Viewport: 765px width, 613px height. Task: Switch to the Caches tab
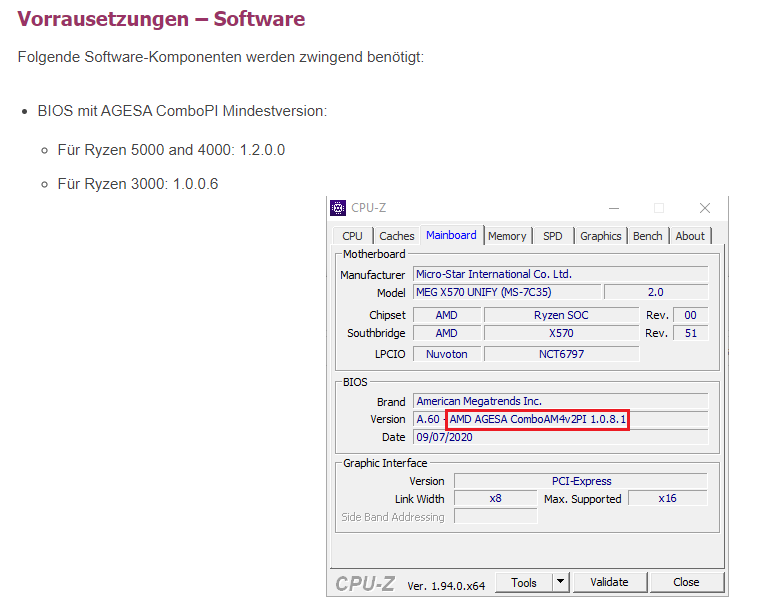point(397,236)
